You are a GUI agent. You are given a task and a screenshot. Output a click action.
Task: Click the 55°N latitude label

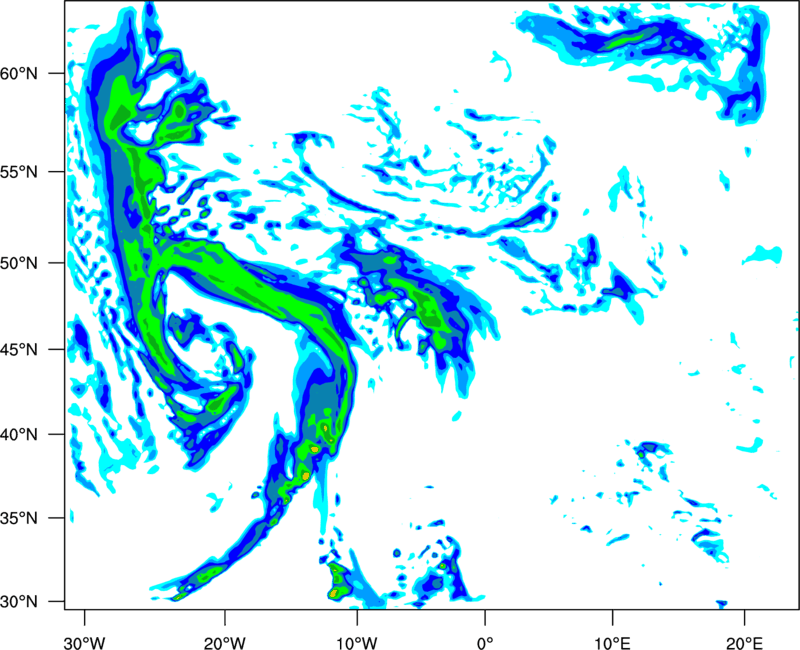19,172
